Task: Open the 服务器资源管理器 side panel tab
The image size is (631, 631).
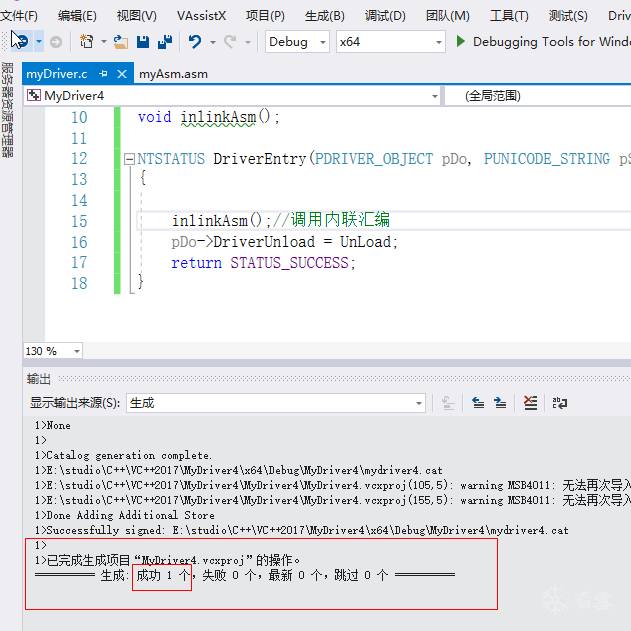Action: pyautogui.click(x=8, y=109)
